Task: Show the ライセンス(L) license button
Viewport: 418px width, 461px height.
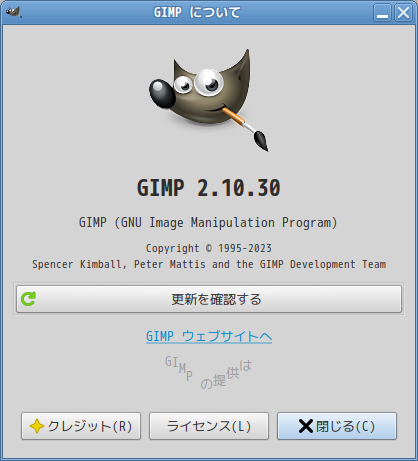Action: click(209, 426)
